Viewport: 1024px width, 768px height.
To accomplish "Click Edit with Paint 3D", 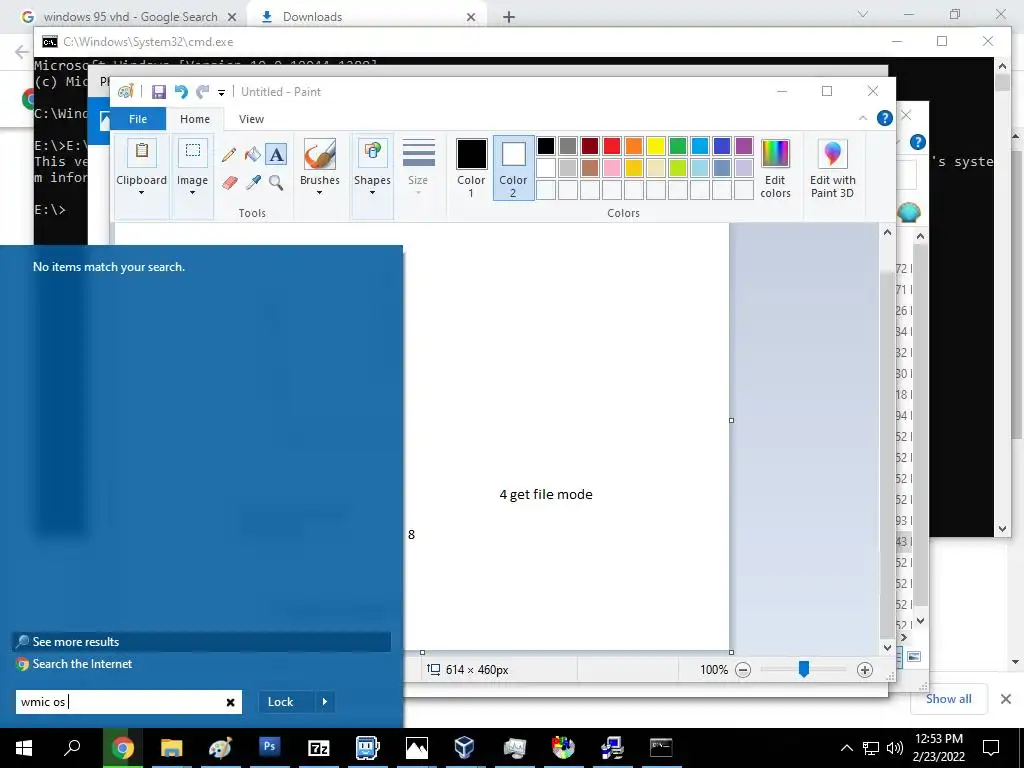I will click(832, 168).
